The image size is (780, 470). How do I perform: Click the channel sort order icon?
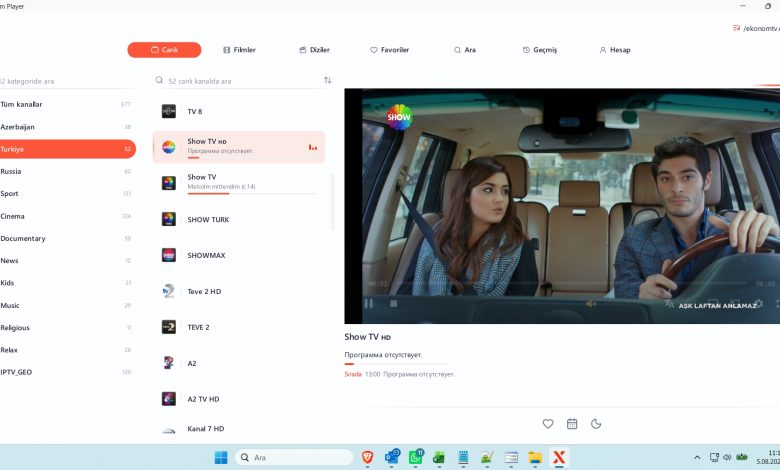coord(327,80)
